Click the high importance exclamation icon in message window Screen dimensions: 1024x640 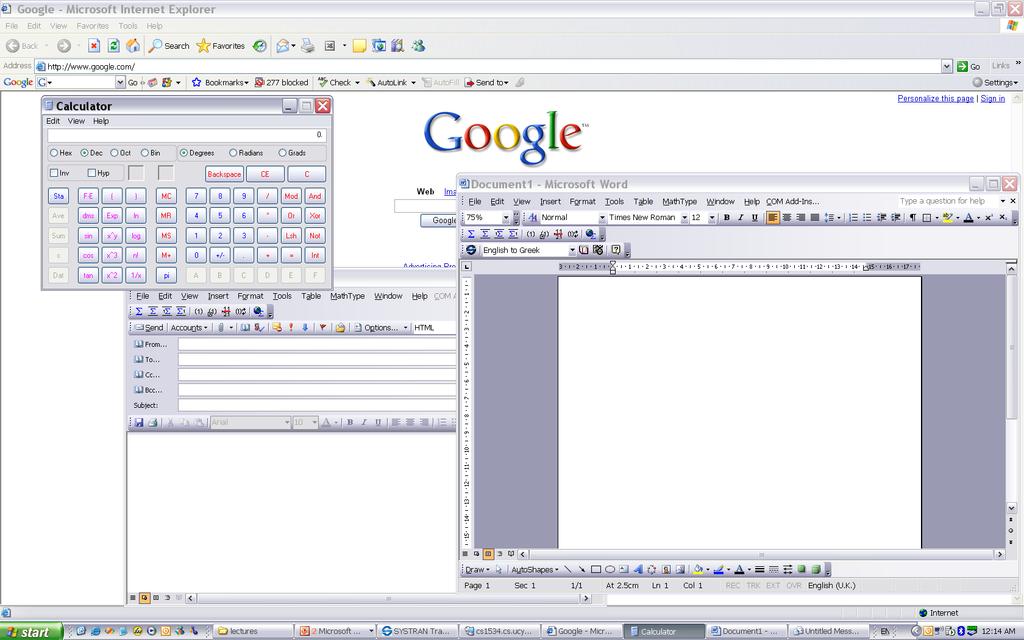(x=291, y=327)
